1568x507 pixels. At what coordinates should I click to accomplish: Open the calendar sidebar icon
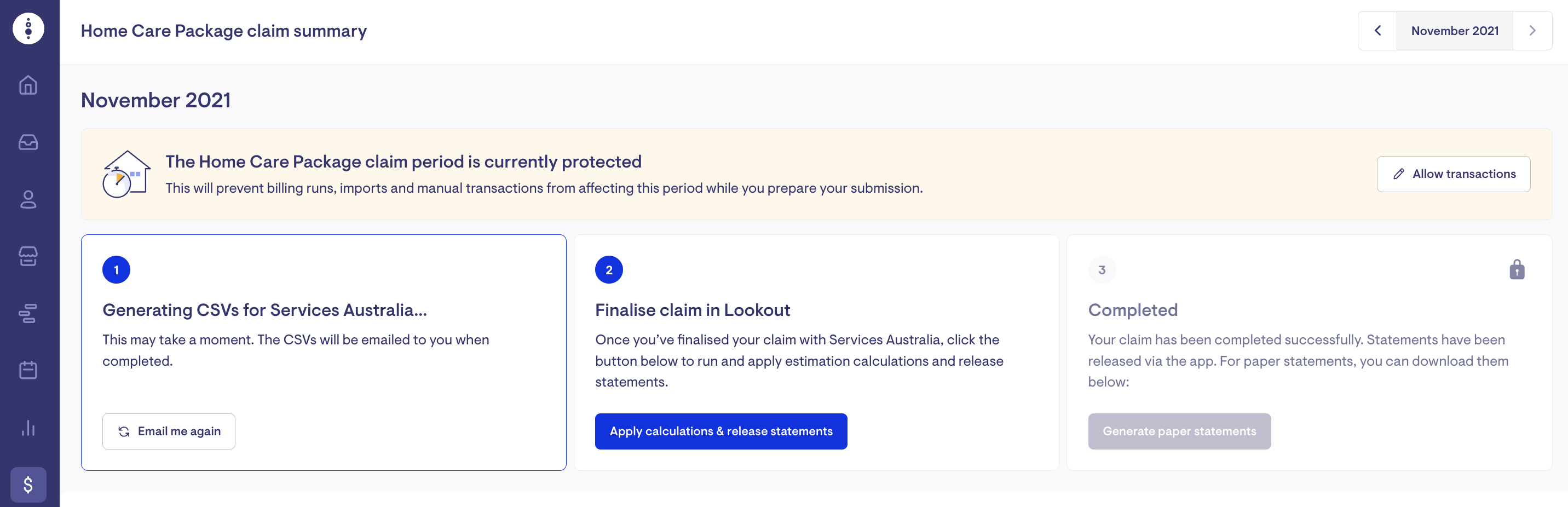click(28, 370)
